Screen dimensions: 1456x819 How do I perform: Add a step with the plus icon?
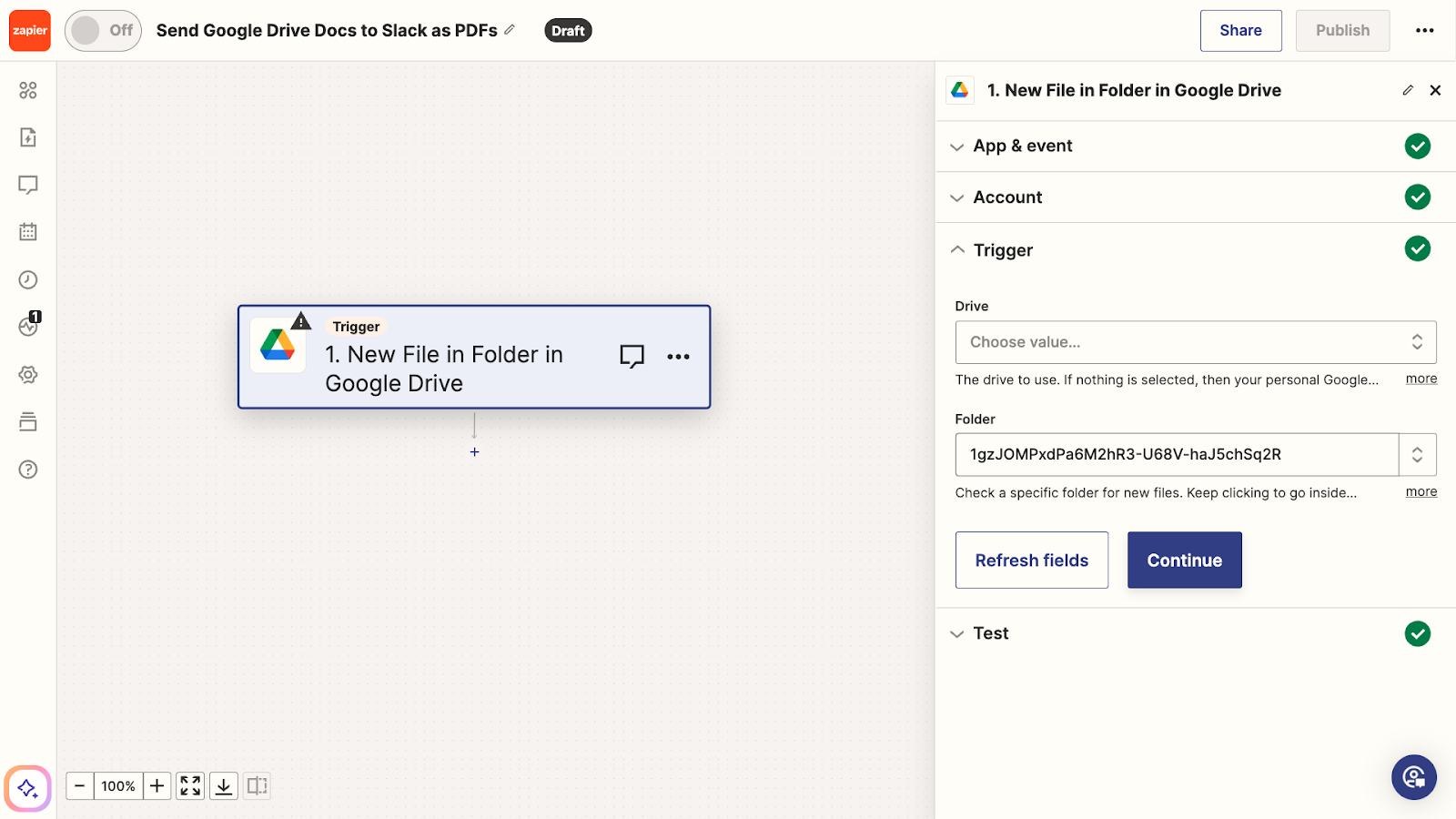[474, 452]
